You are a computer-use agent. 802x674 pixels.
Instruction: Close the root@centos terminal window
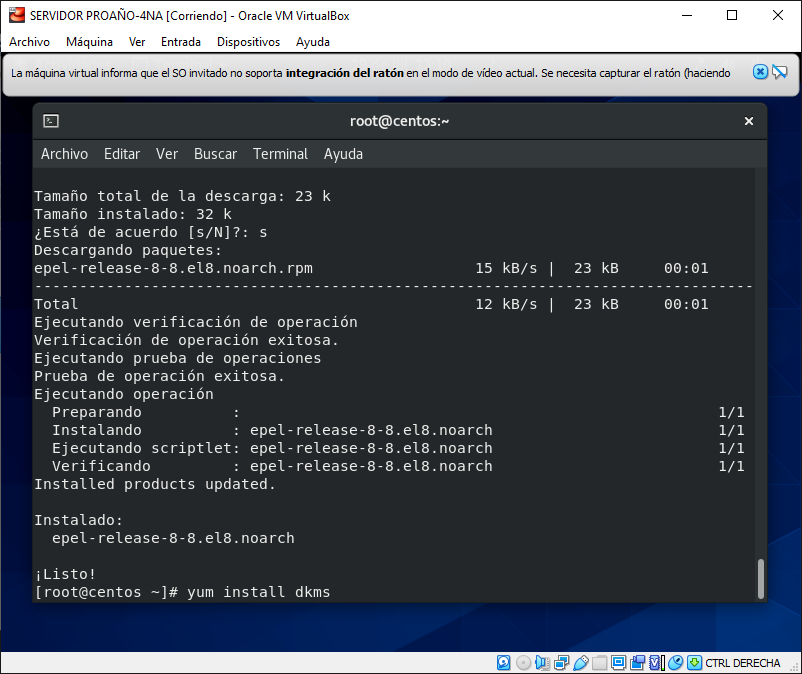[749, 121]
